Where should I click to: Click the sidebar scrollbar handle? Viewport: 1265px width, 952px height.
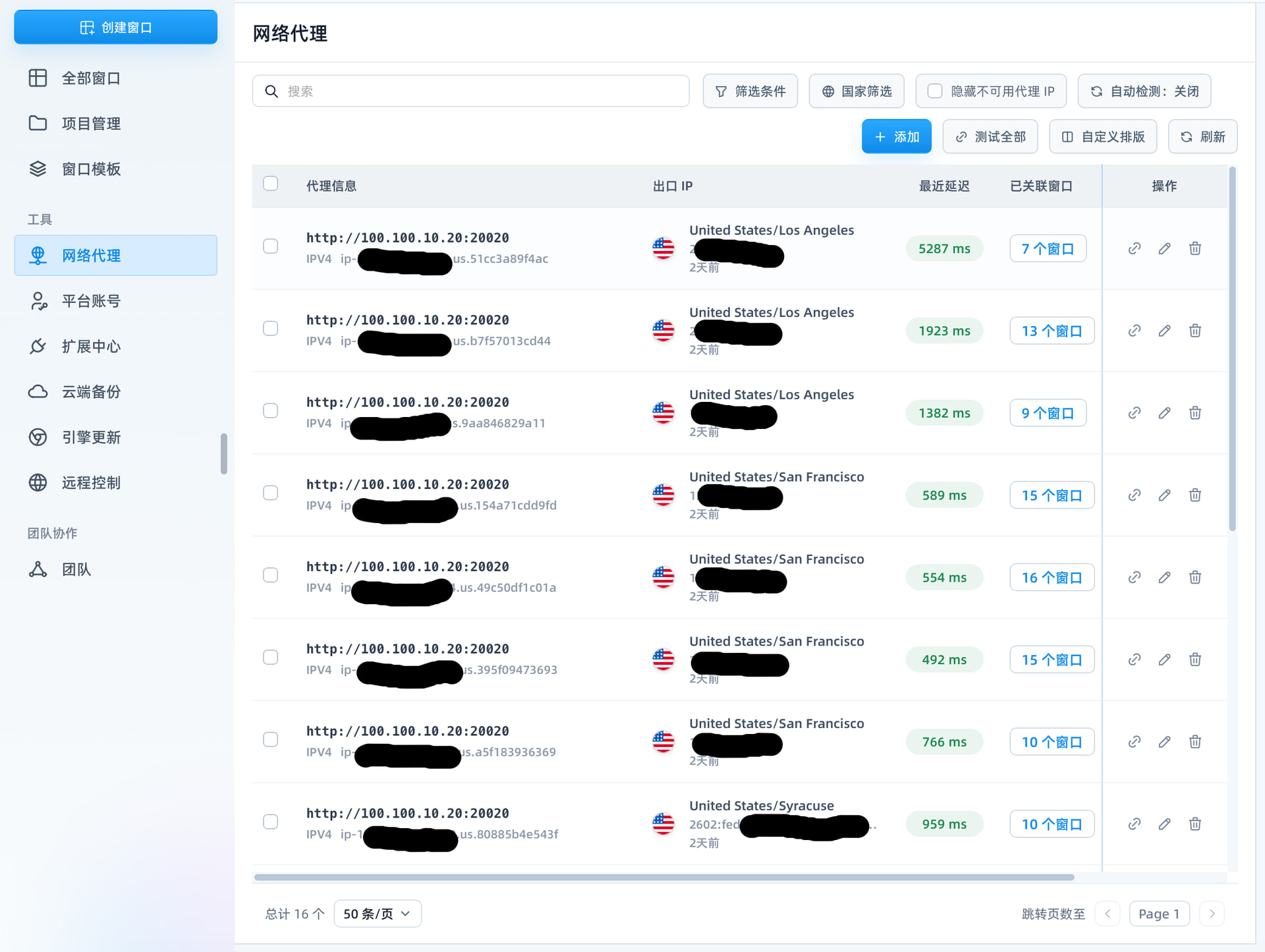pyautogui.click(x=224, y=453)
